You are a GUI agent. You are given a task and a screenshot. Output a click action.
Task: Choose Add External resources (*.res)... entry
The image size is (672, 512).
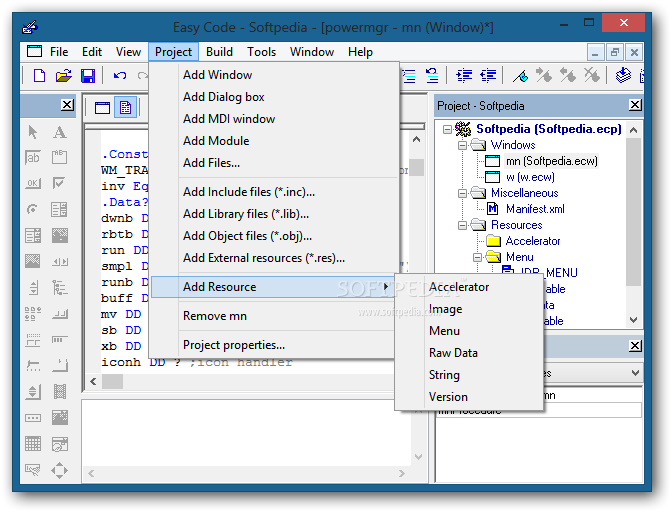[x=275, y=258]
